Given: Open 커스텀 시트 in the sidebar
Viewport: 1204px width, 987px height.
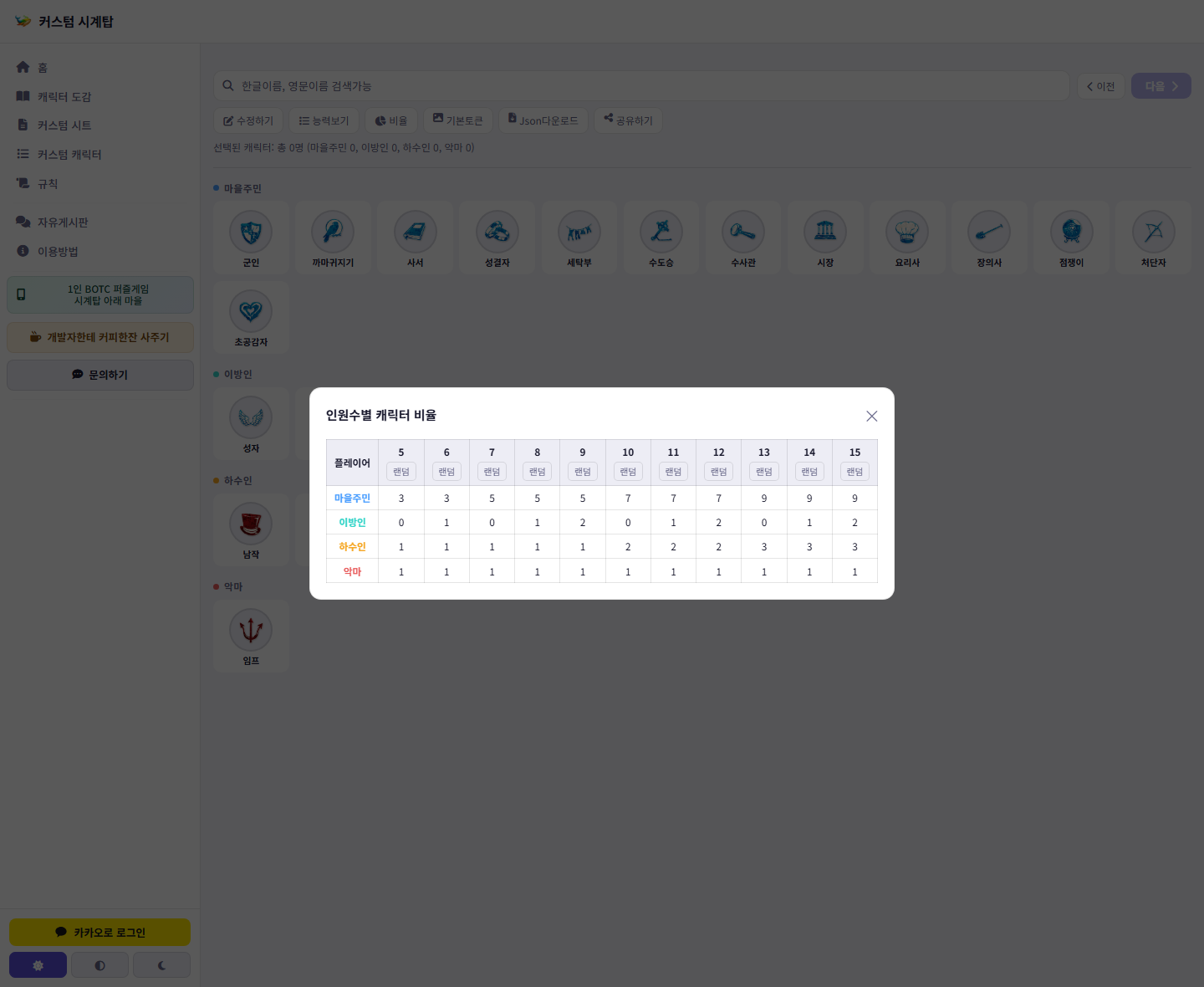Looking at the screenshot, I should [100, 125].
